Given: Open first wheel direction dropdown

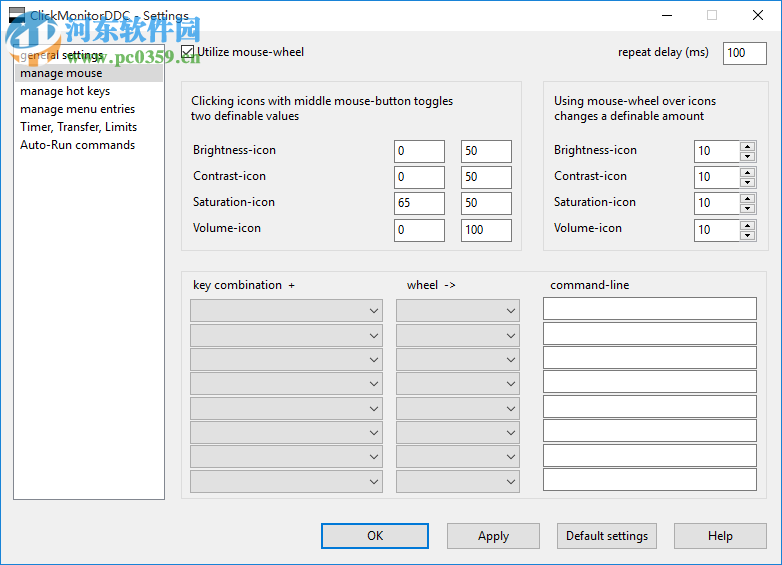Looking at the screenshot, I should tap(458, 310).
